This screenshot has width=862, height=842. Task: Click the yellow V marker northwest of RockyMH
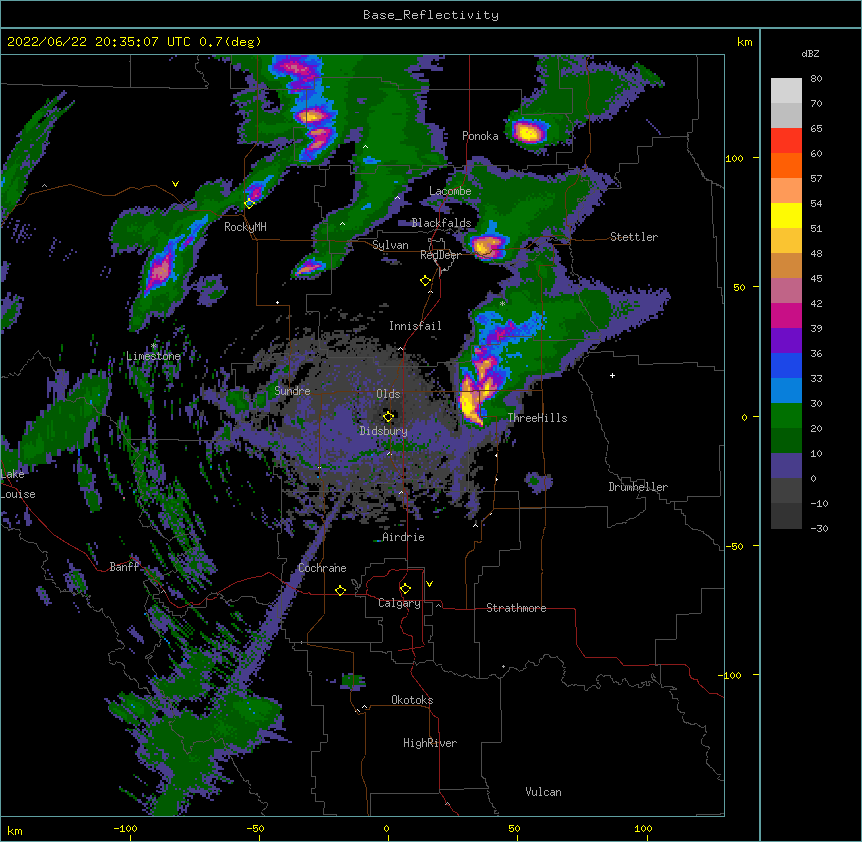(x=175, y=184)
